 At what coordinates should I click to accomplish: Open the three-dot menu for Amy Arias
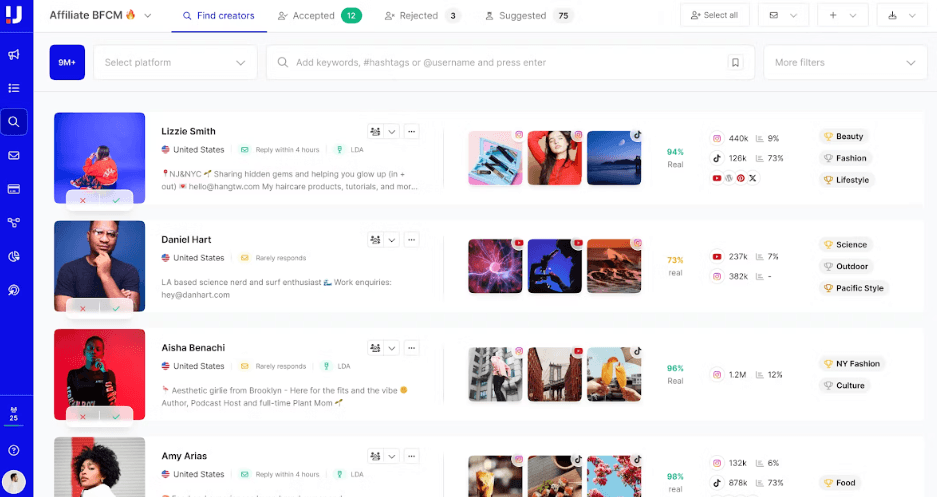coord(412,456)
